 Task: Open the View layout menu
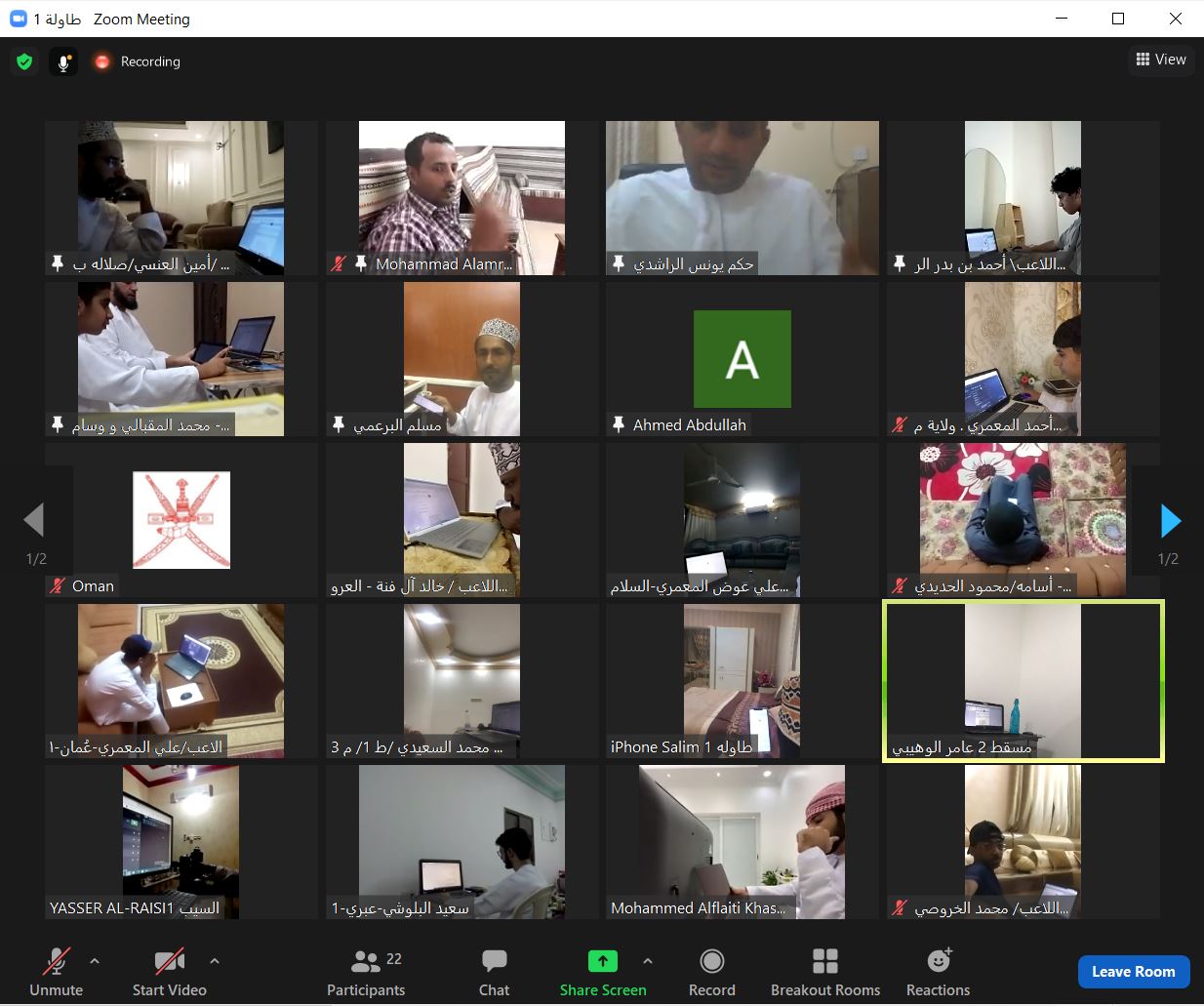[1161, 60]
